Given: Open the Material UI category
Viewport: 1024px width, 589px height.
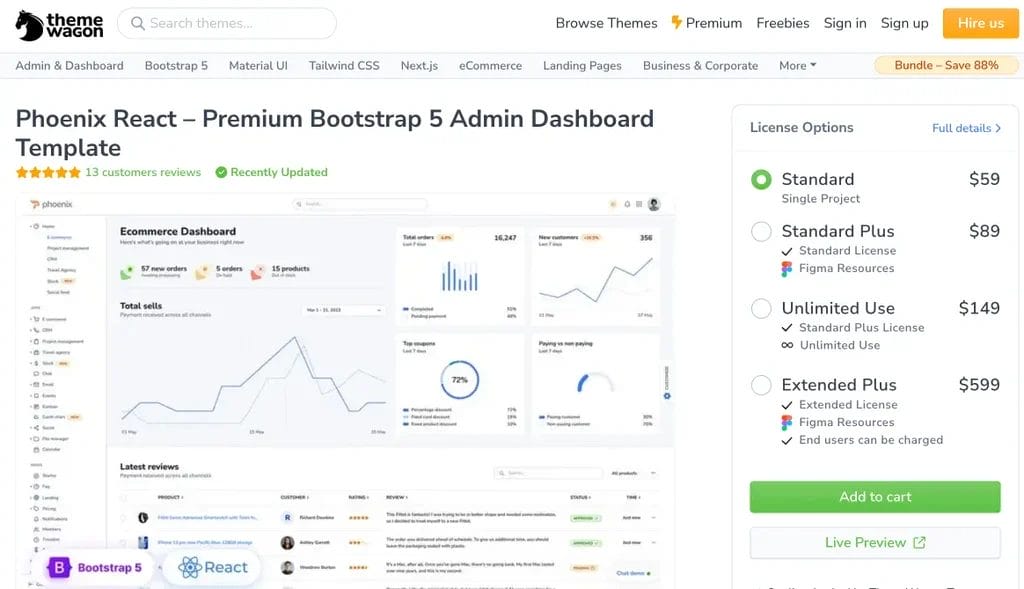Looking at the screenshot, I should (x=258, y=66).
